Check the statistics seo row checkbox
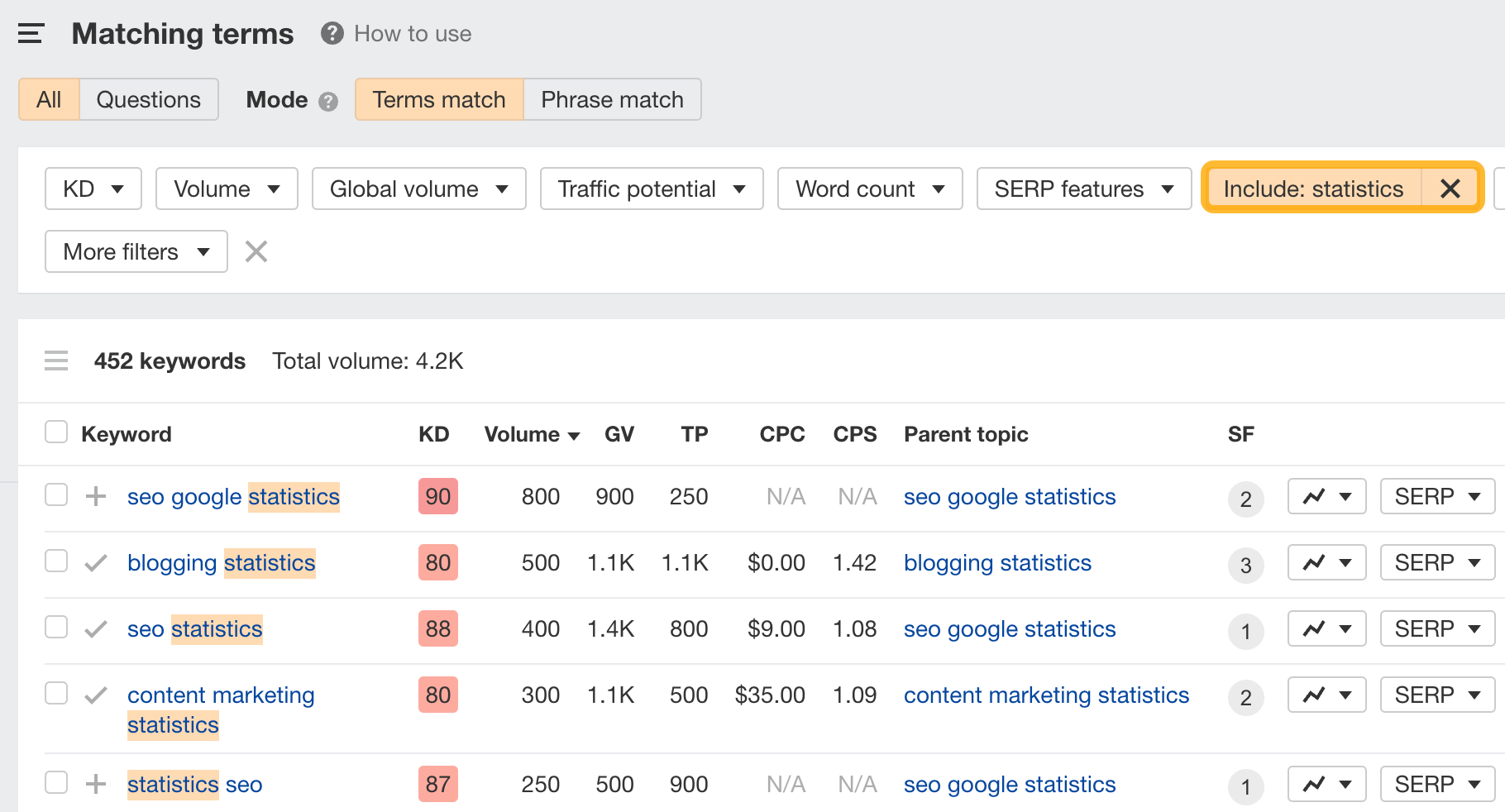1505x812 pixels. (55, 783)
